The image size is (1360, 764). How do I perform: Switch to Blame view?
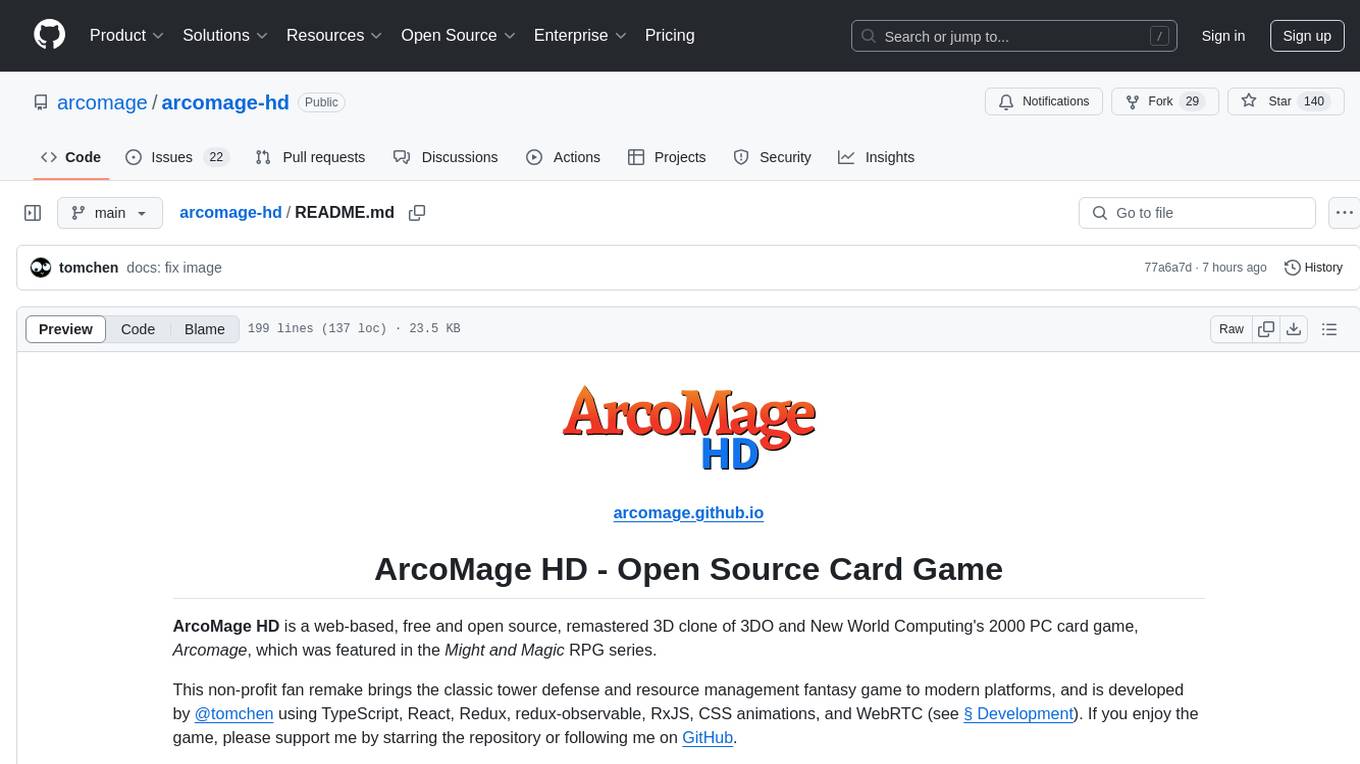[x=204, y=329]
